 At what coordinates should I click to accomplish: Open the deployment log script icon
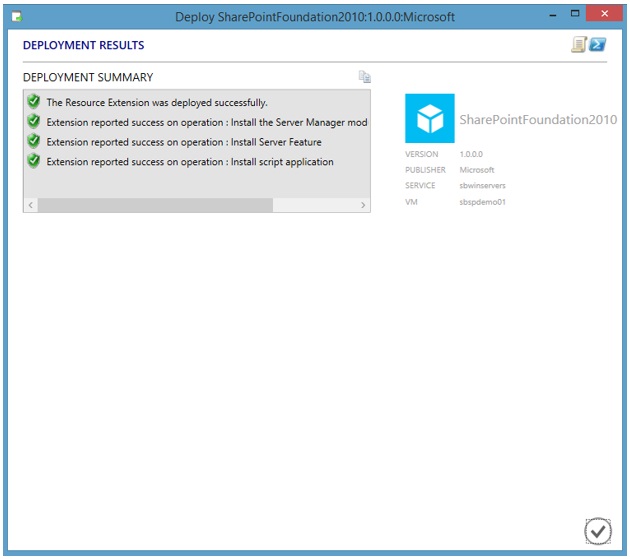[579, 45]
